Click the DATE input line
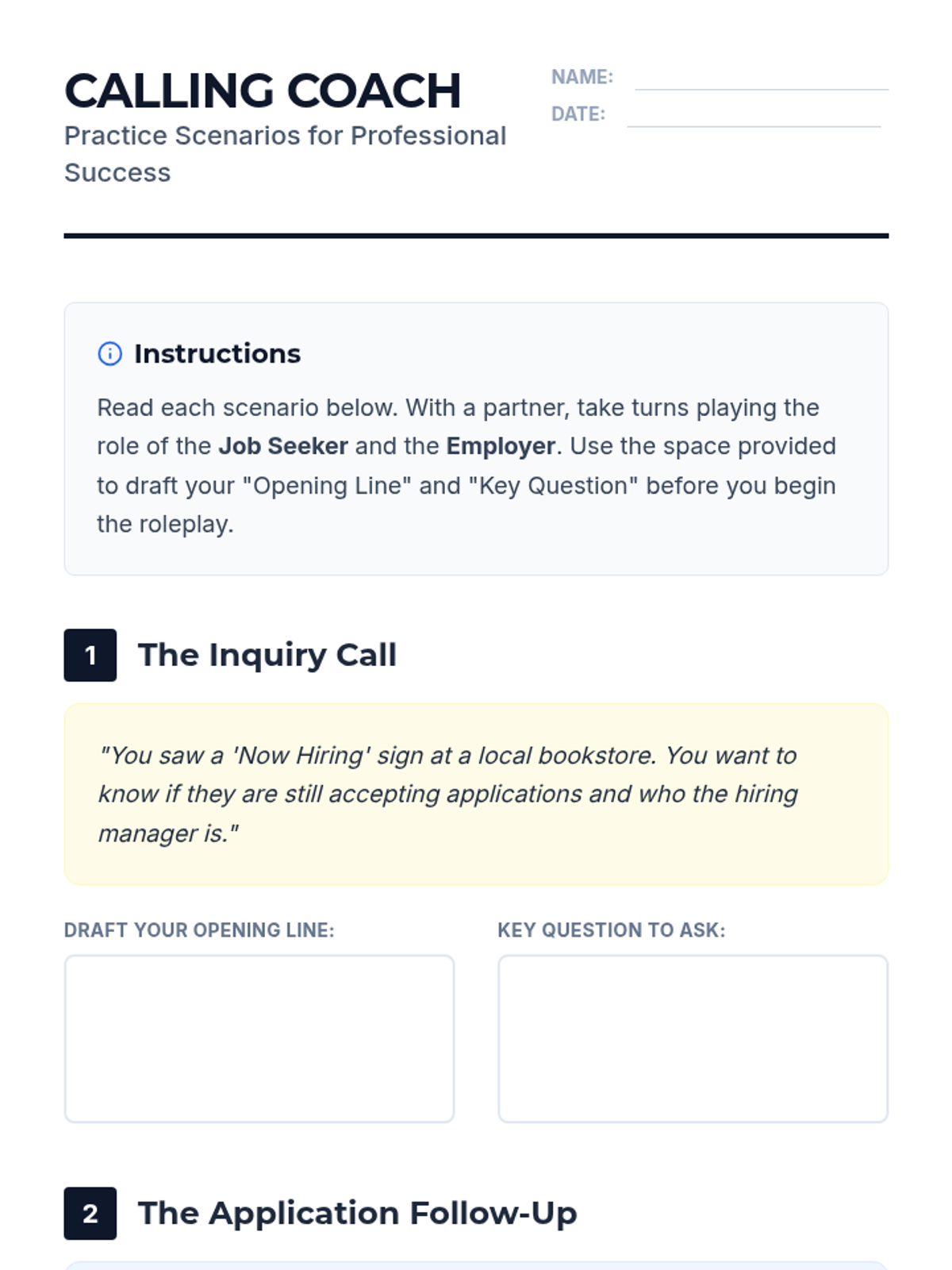952x1270 pixels. tap(753, 116)
